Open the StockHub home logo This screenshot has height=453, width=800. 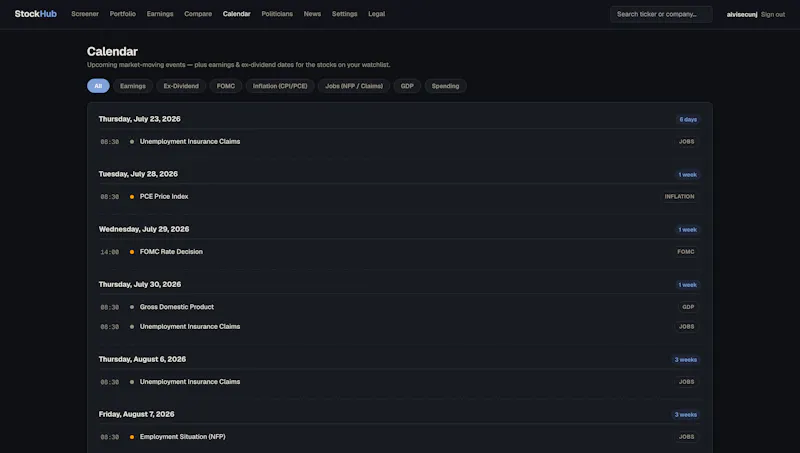(35, 14)
